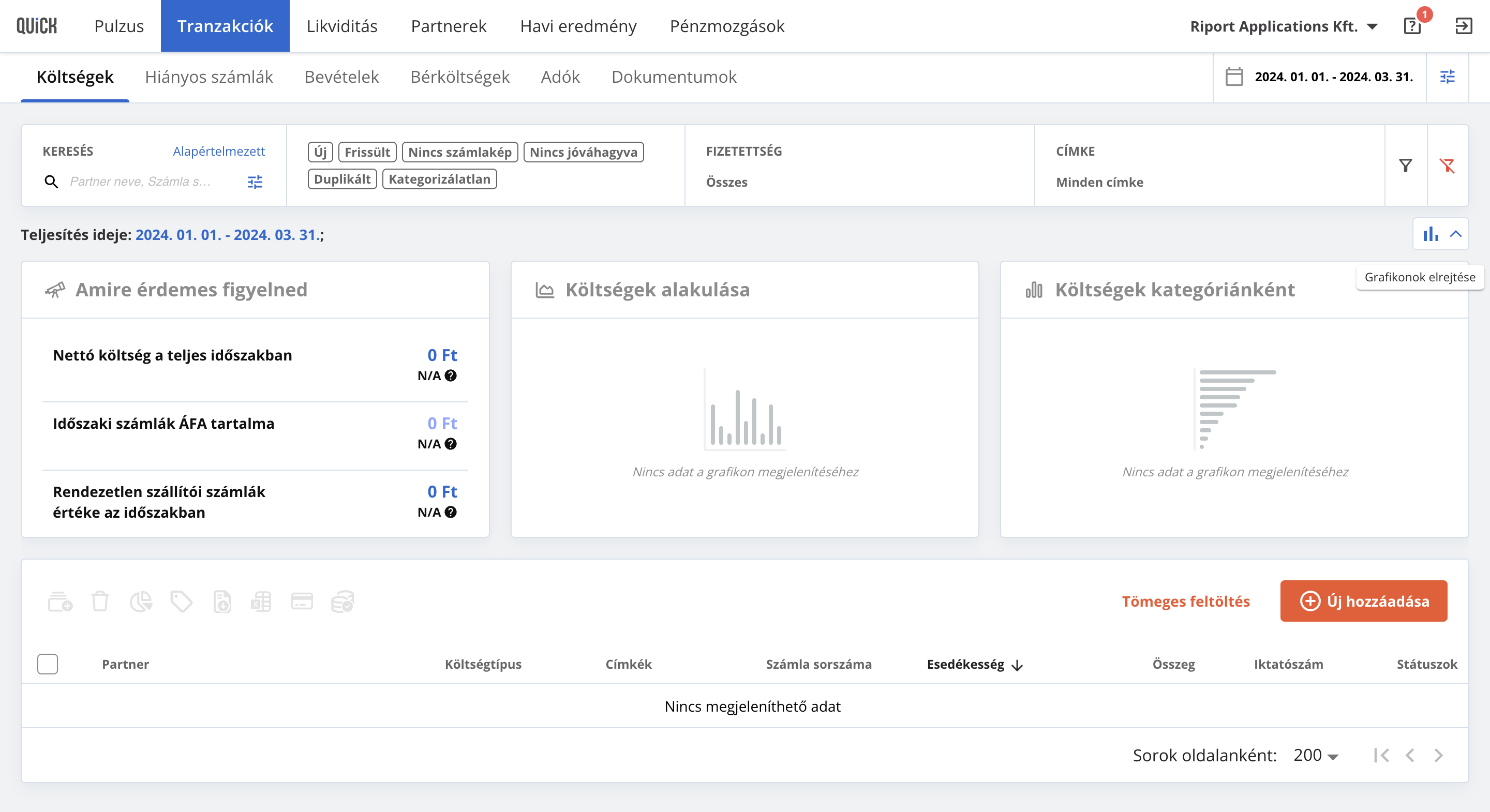Click the calendar icon next to the date range

(1234, 77)
